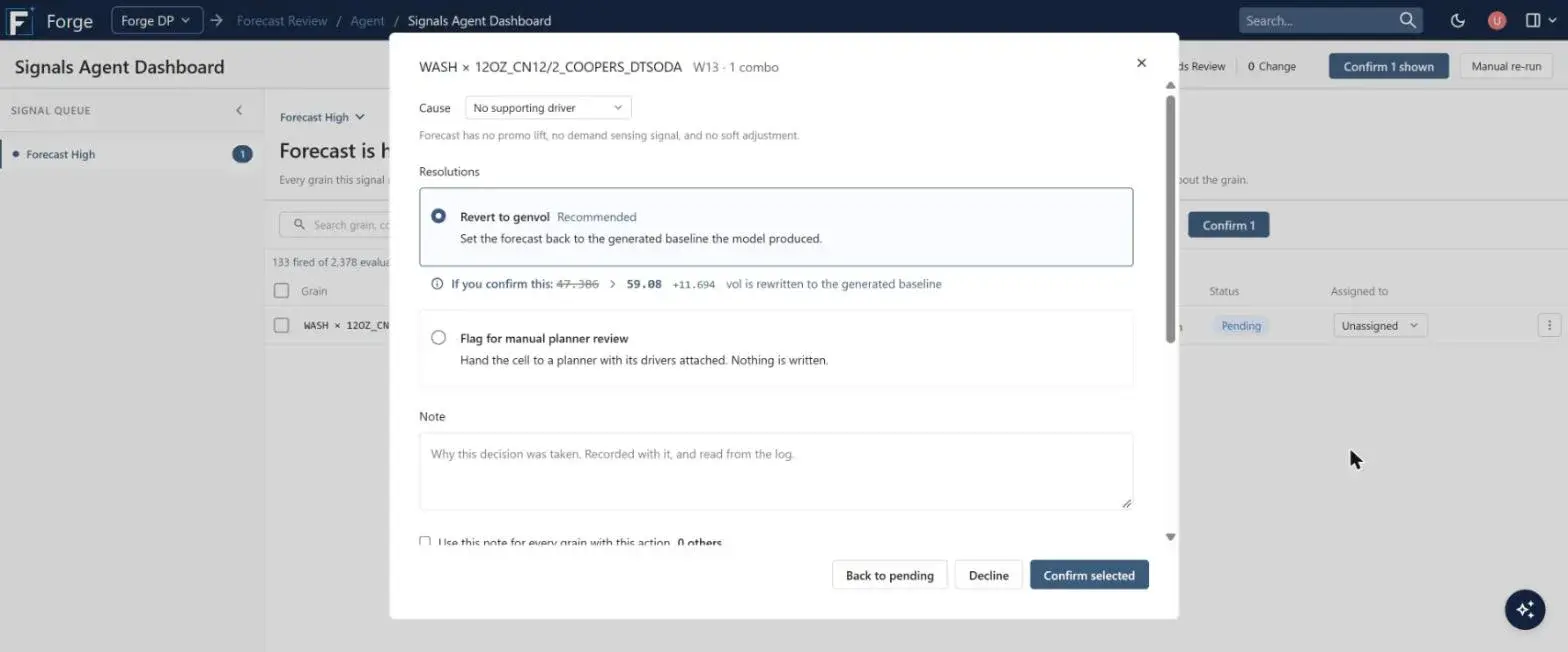Image resolution: width=1568 pixels, height=652 pixels.
Task: Open the Forge DP workspace dropdown
Action: click(x=157, y=20)
